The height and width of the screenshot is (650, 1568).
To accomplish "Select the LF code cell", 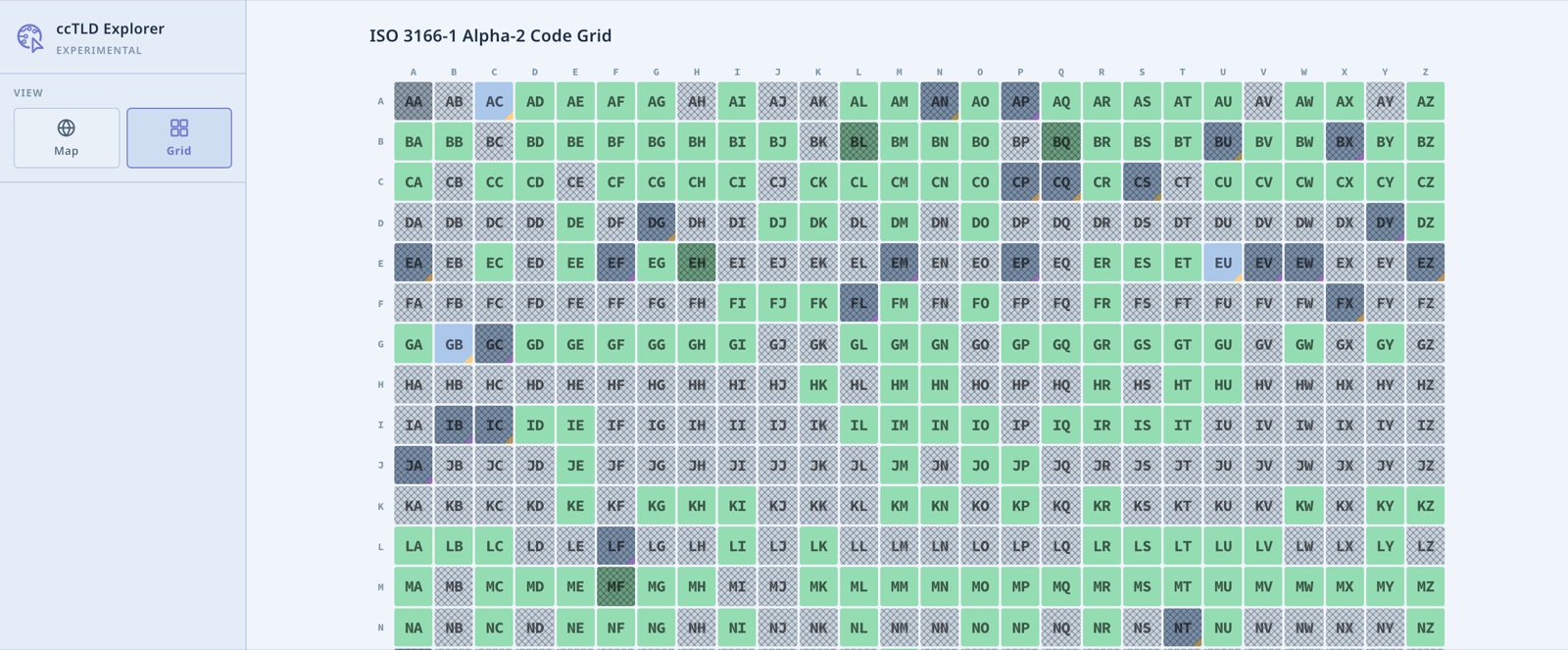I will tap(615, 546).
